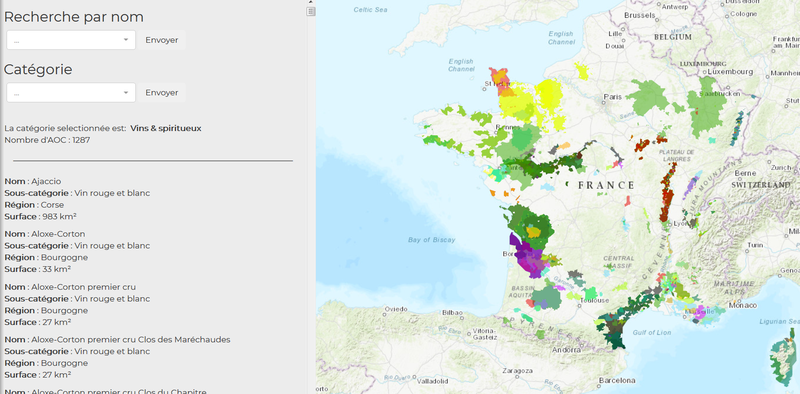Click the 'Vins & spiritueux' category label
Screen dimensions: 800x394
(x=166, y=128)
